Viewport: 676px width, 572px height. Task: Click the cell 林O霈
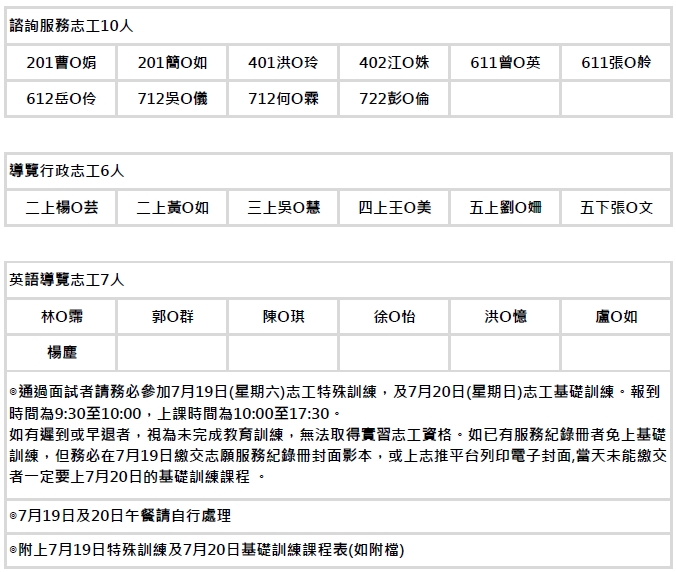coord(61,317)
